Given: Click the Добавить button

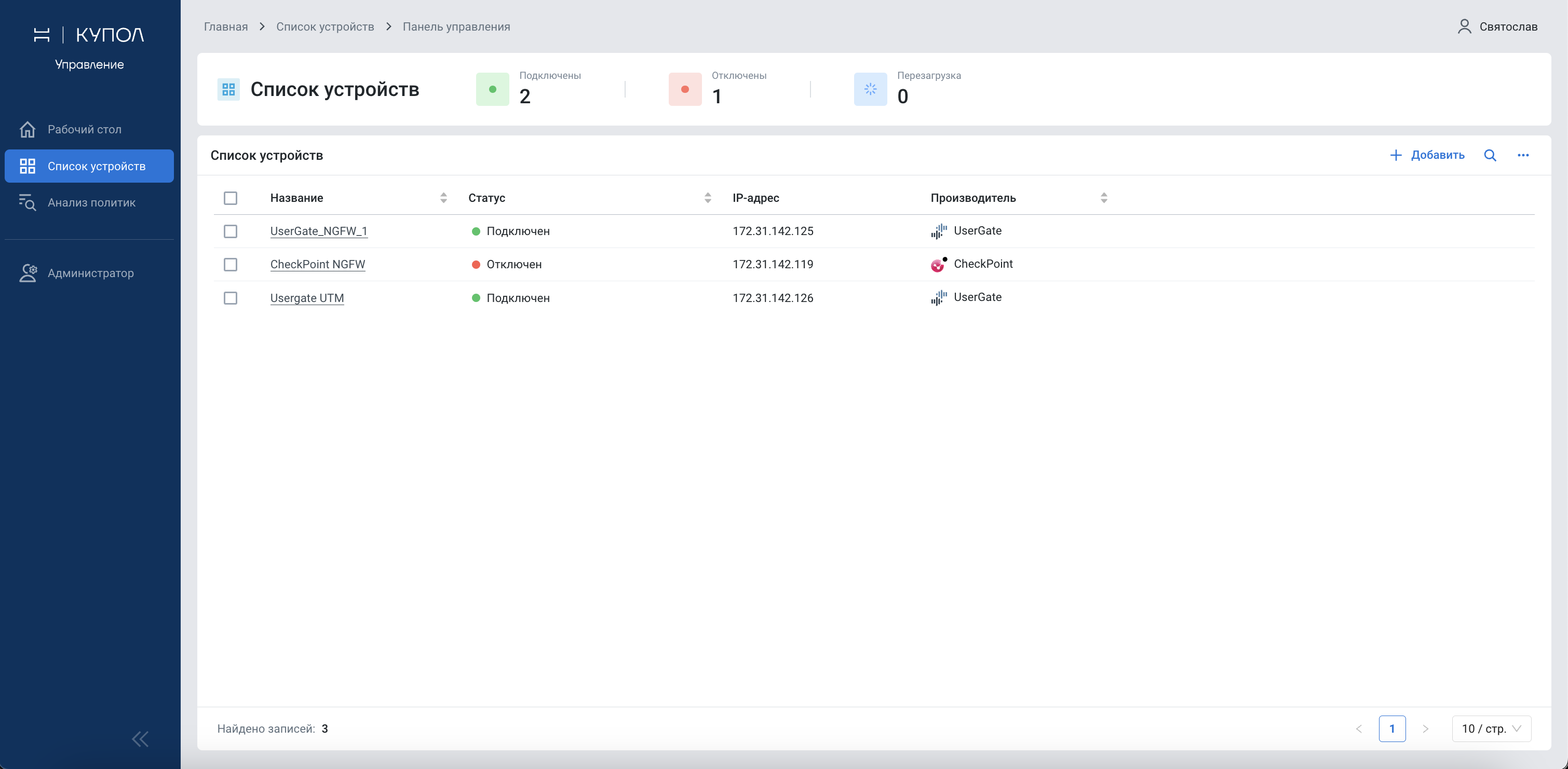Looking at the screenshot, I should (x=1427, y=155).
